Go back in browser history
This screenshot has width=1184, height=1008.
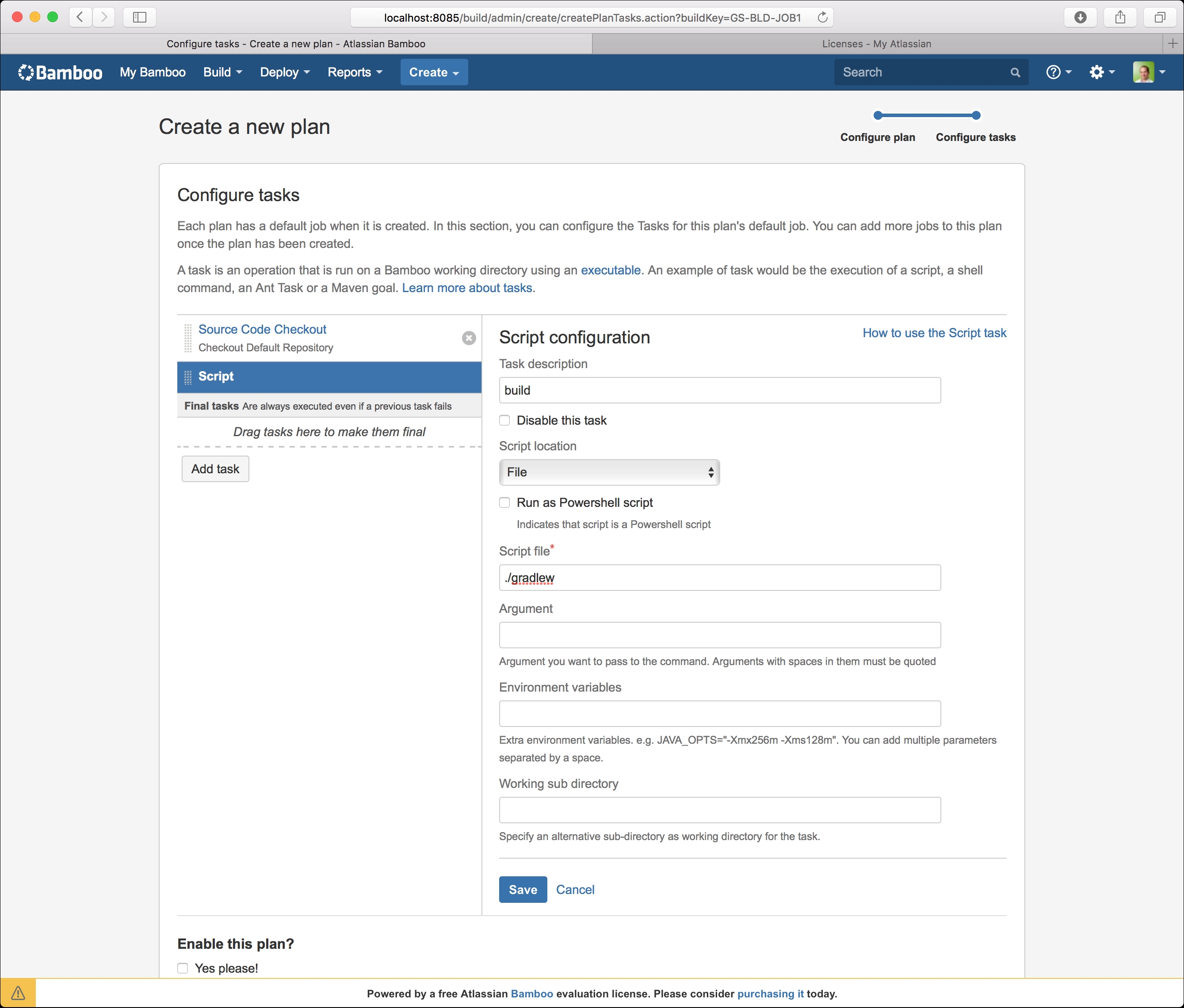point(80,17)
